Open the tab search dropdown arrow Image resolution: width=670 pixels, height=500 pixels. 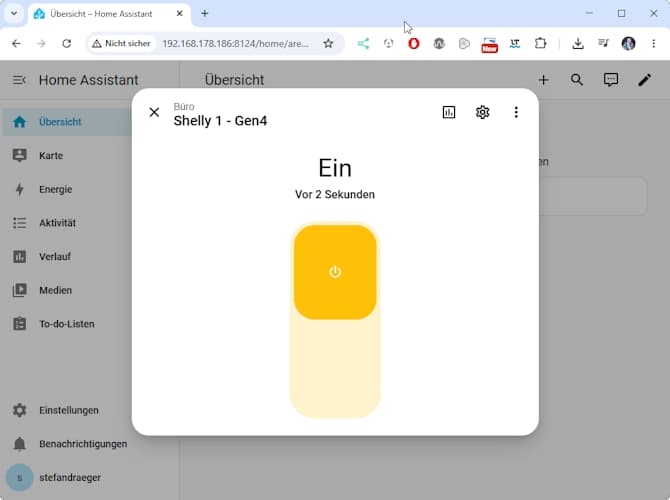click(14, 14)
